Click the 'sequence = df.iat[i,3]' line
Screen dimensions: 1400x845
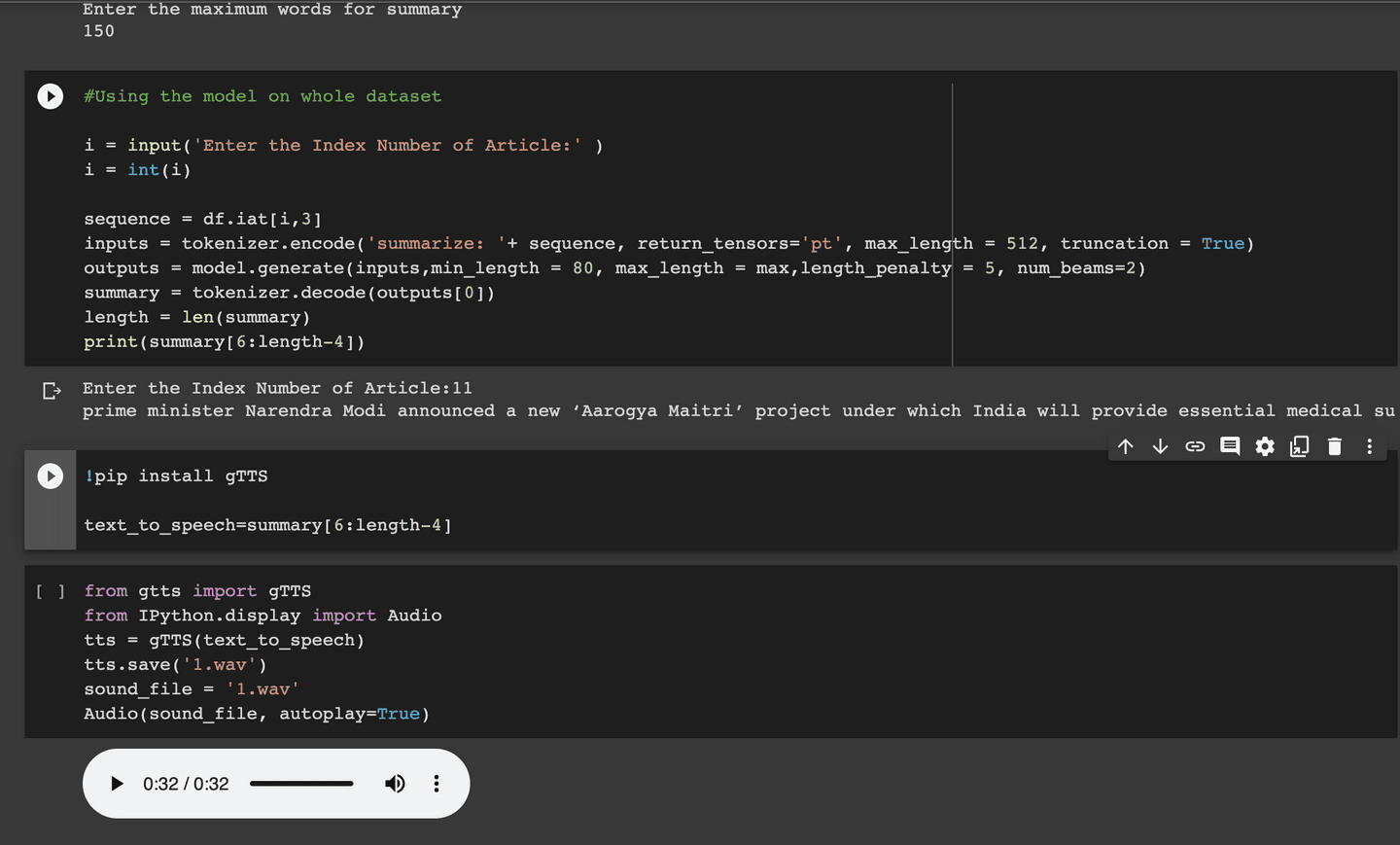[202, 219]
